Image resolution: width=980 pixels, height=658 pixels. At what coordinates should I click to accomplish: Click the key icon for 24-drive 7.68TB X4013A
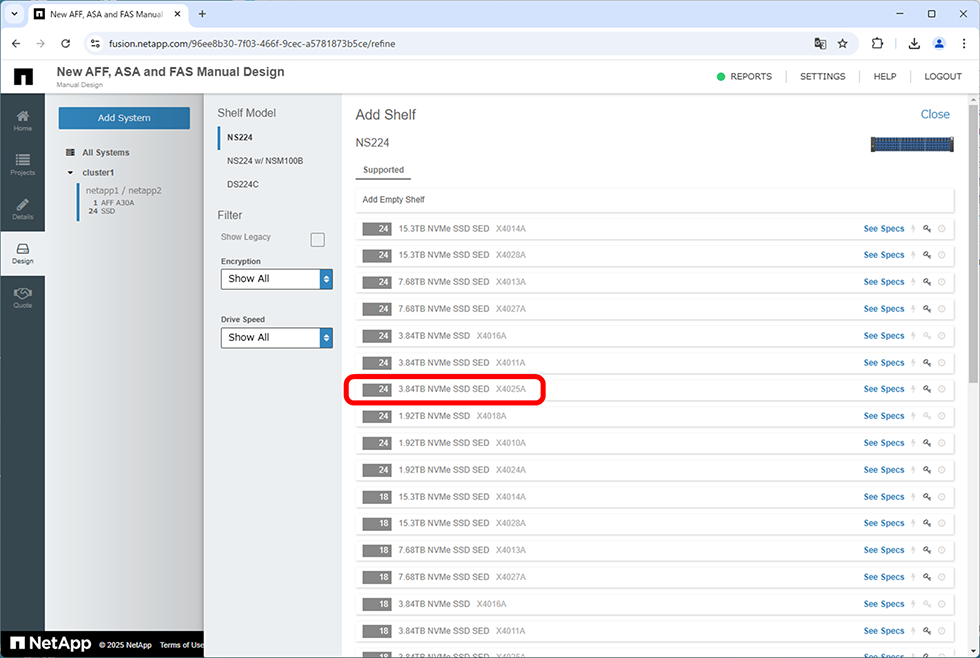click(x=927, y=282)
